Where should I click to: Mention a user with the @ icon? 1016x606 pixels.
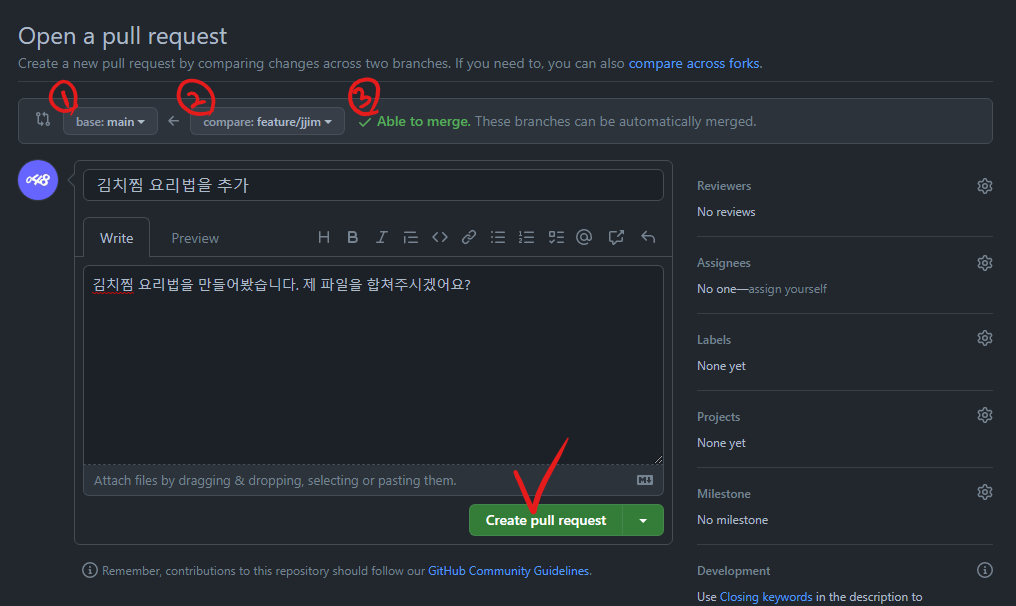(584, 237)
